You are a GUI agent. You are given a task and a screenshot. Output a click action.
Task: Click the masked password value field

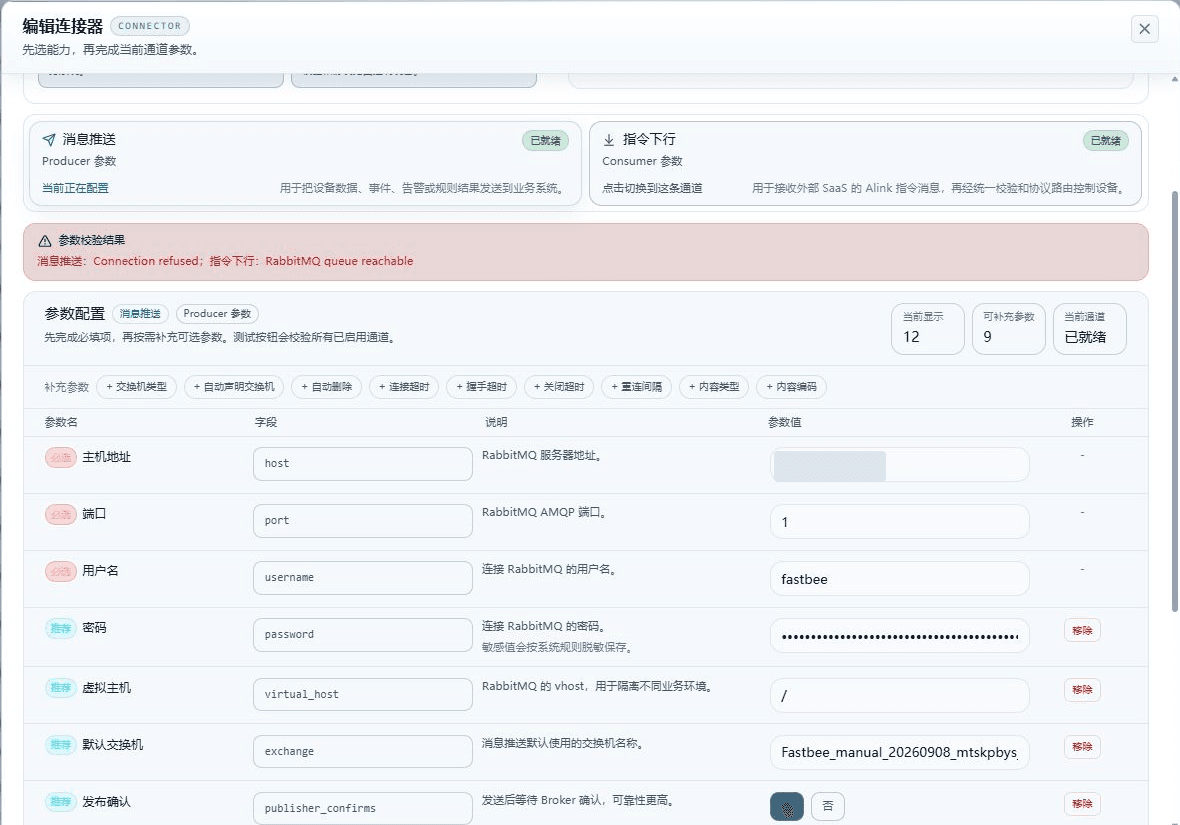(x=899, y=636)
